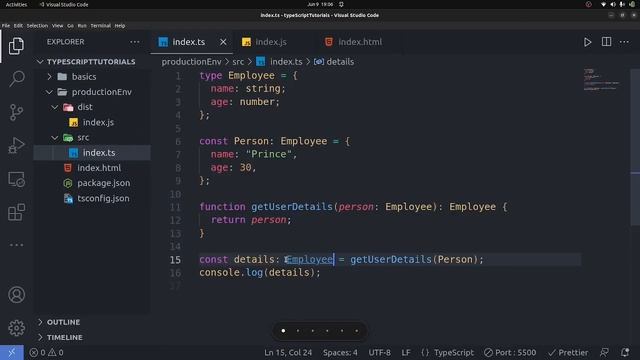Open the Explorer view in the activity bar
This screenshot has height=360, width=640.
coord(16,46)
